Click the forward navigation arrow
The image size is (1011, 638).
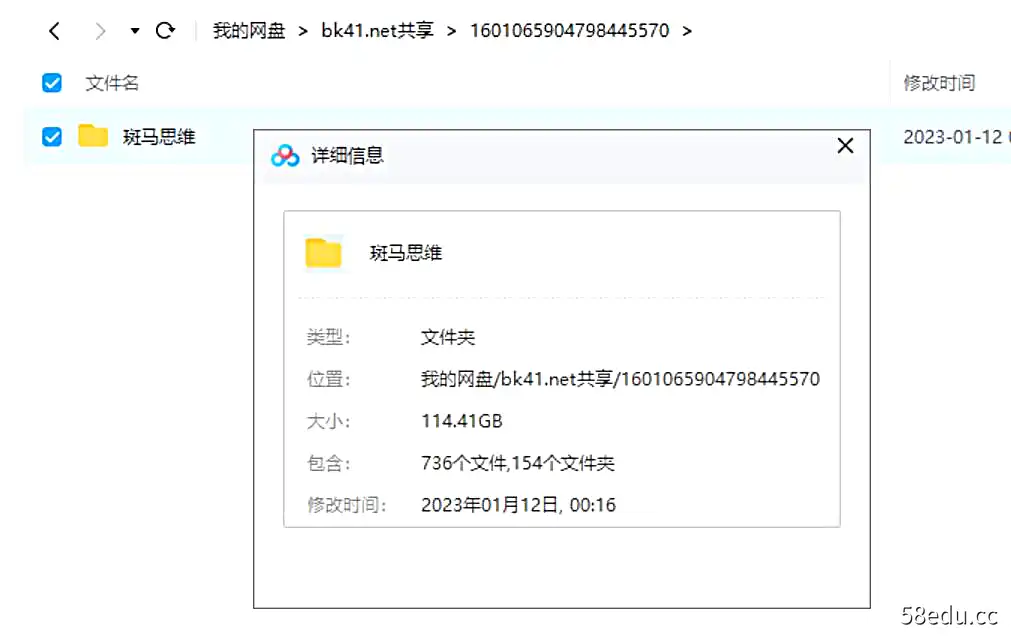pyautogui.click(x=99, y=31)
